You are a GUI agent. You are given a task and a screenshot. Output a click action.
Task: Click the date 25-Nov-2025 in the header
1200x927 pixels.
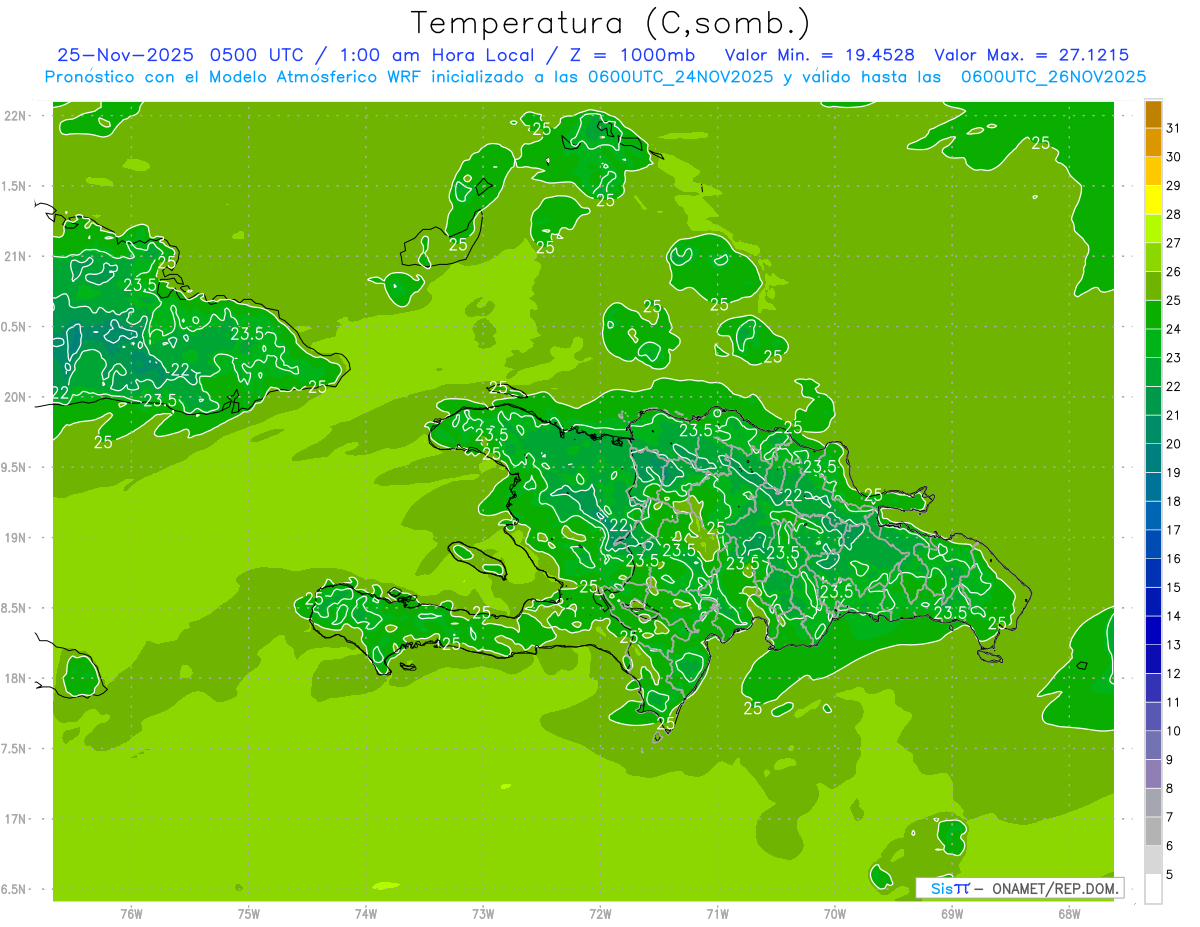[126, 55]
